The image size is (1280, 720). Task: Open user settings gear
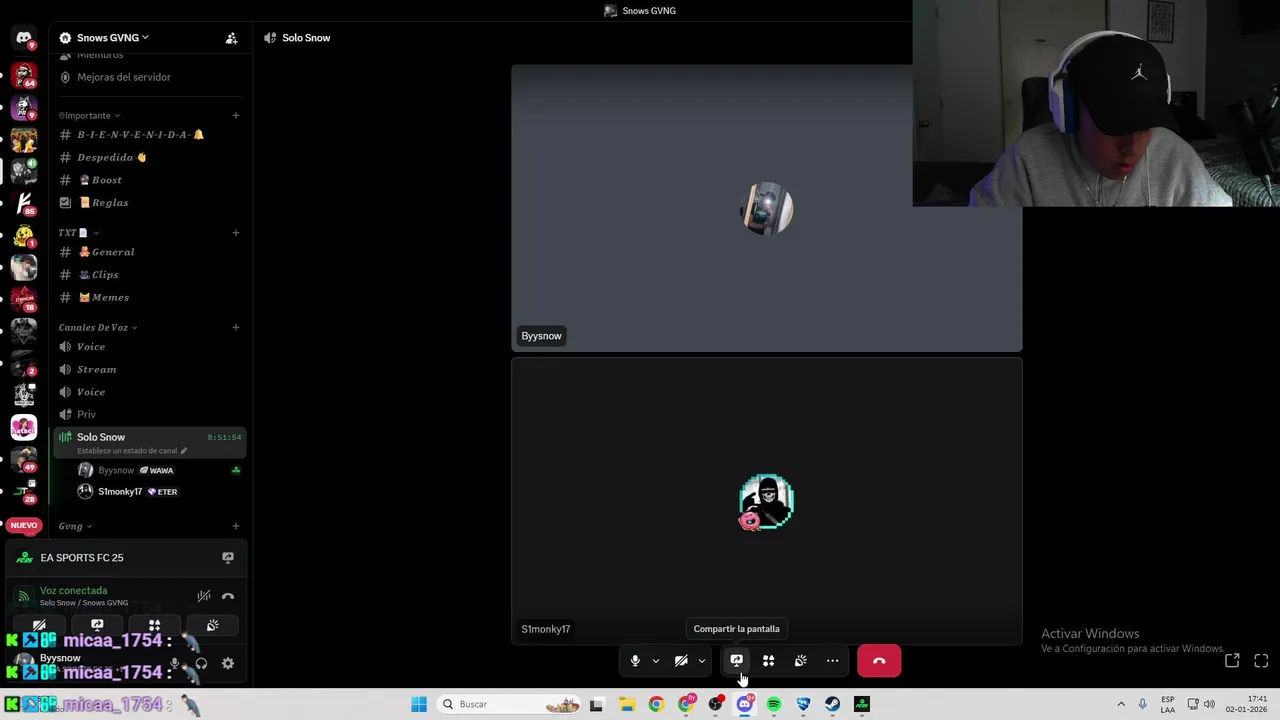click(228, 663)
